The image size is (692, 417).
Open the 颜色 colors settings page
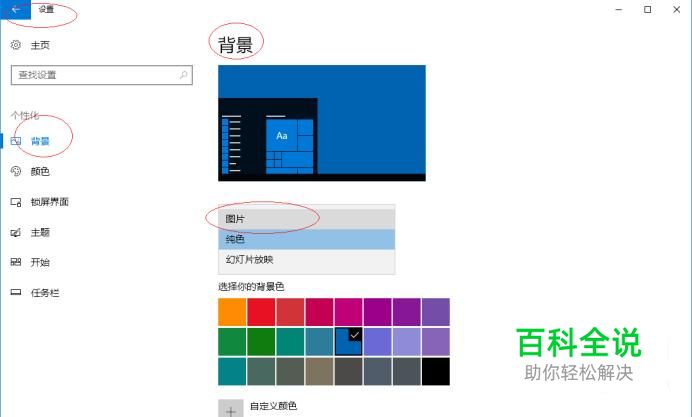pyautogui.click(x=30, y=171)
